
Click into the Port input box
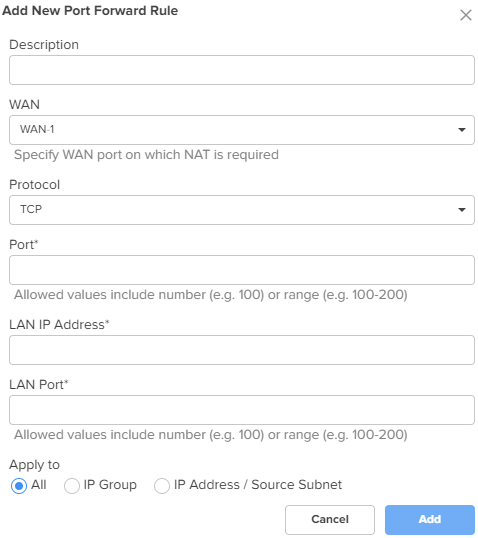click(242, 270)
